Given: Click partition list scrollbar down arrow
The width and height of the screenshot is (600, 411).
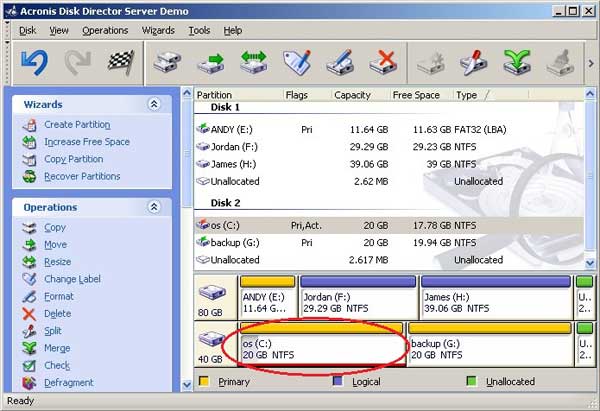Looking at the screenshot, I should [590, 263].
